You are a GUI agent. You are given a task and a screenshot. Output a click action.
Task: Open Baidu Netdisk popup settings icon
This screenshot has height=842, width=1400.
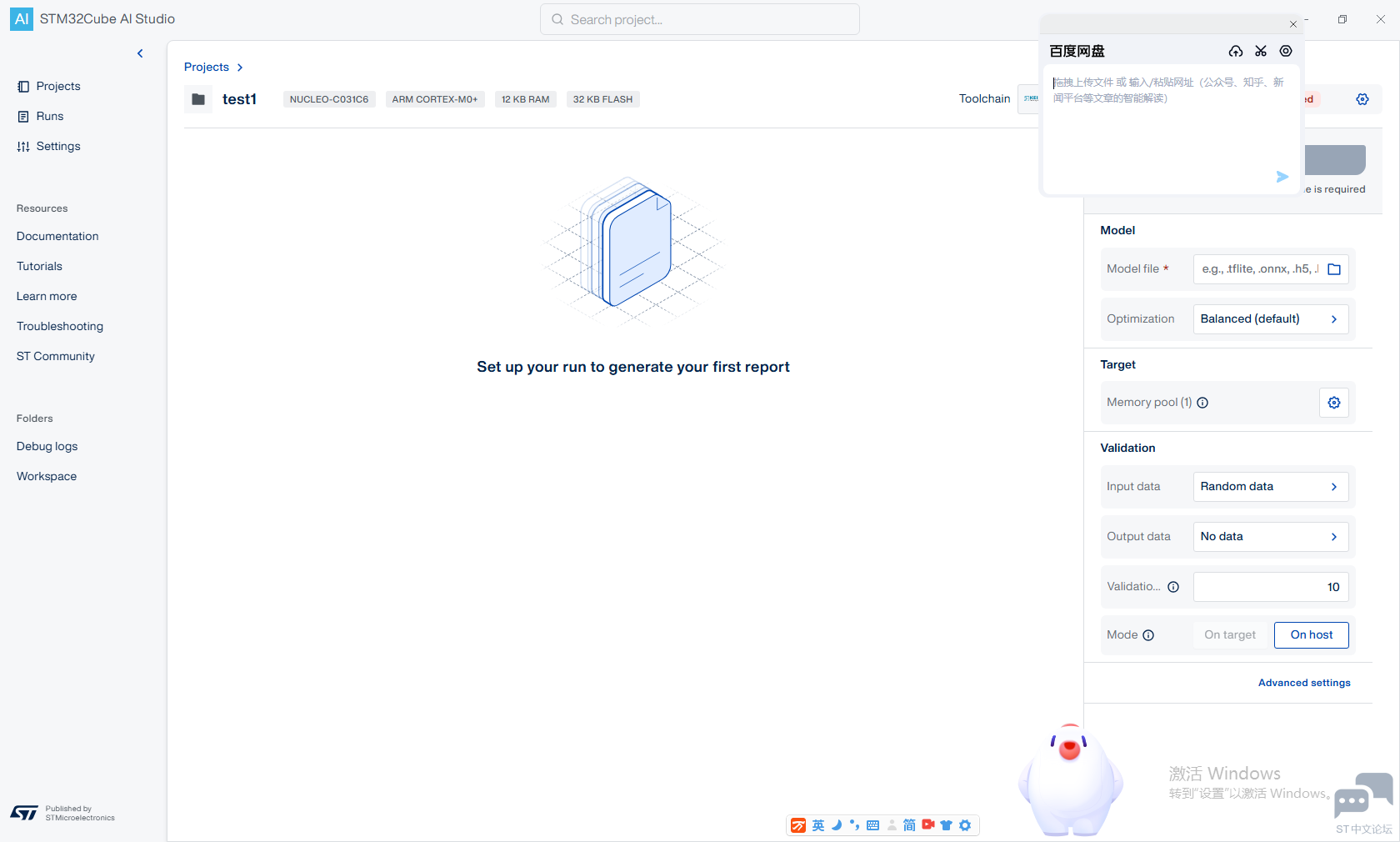(x=1286, y=52)
